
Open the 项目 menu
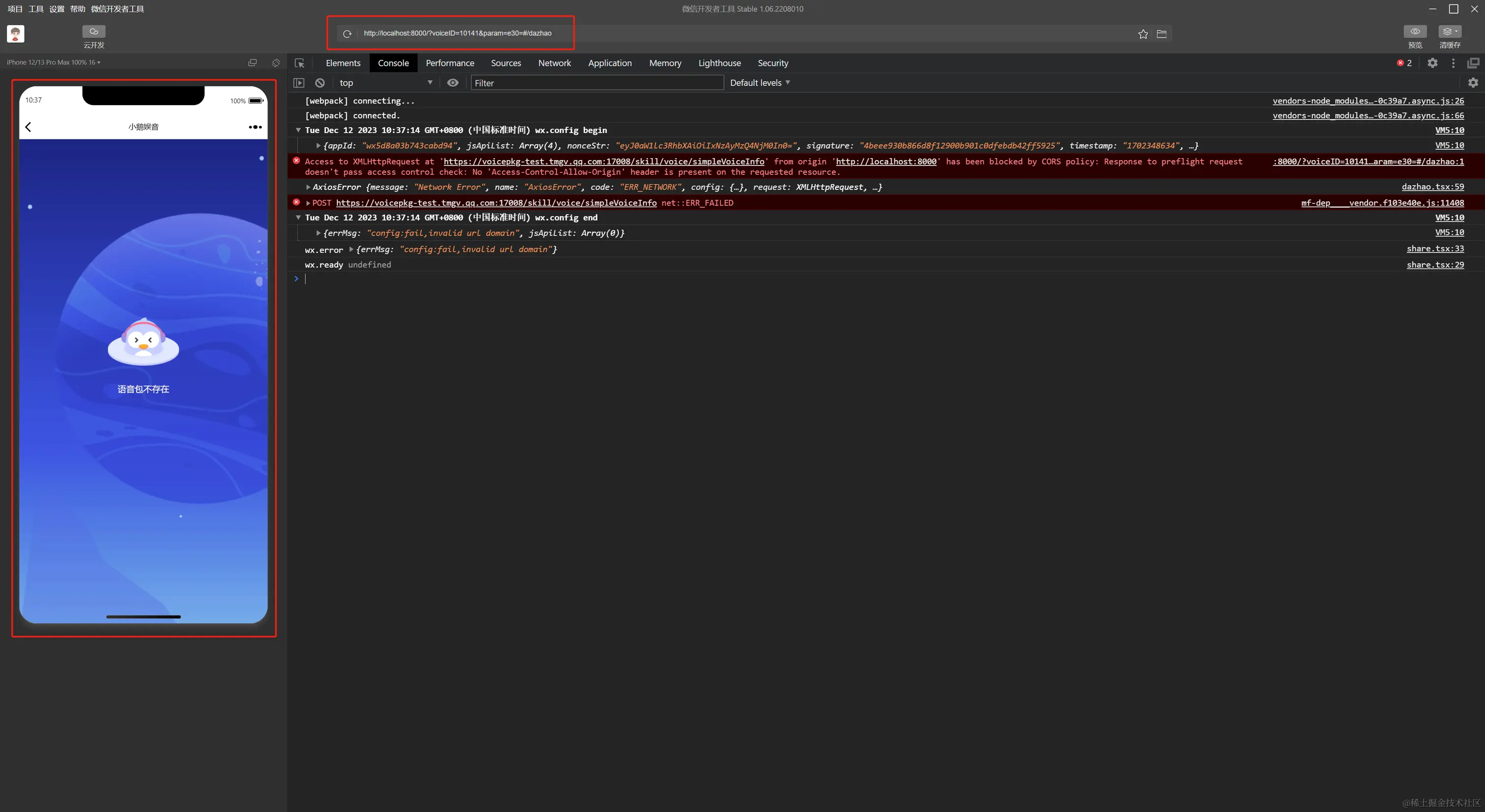(x=15, y=9)
